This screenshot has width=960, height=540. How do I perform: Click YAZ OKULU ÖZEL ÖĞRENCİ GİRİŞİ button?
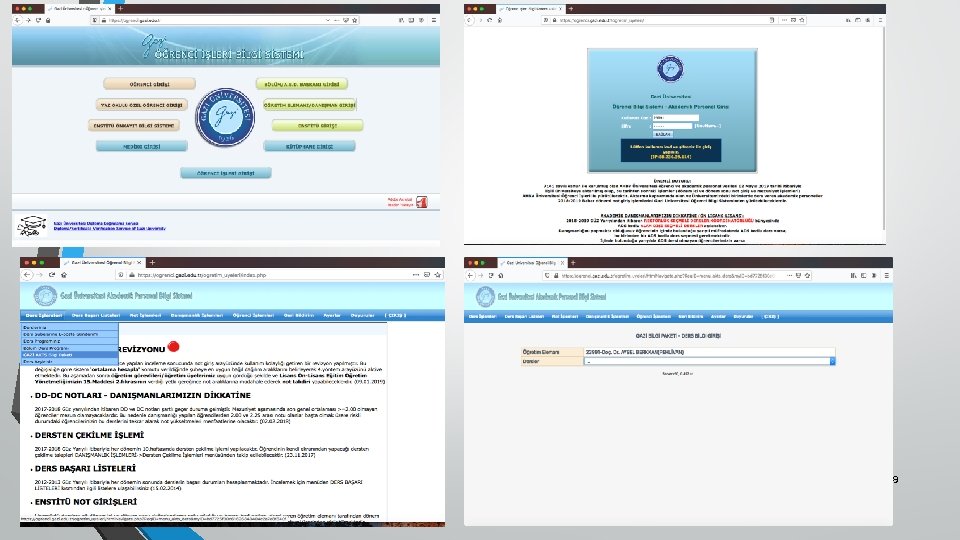pyautogui.click(x=141, y=105)
